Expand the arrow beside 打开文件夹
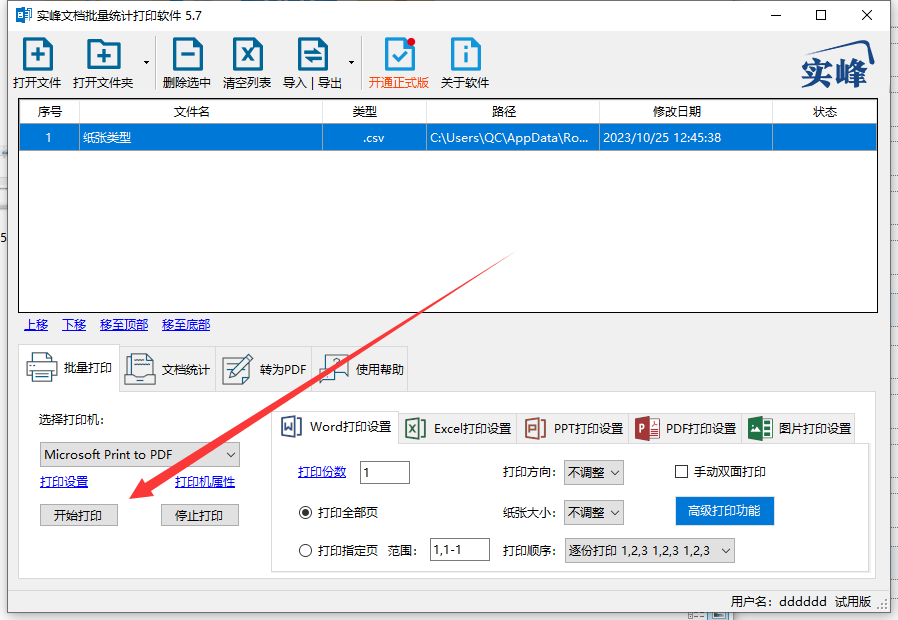 coord(147,62)
